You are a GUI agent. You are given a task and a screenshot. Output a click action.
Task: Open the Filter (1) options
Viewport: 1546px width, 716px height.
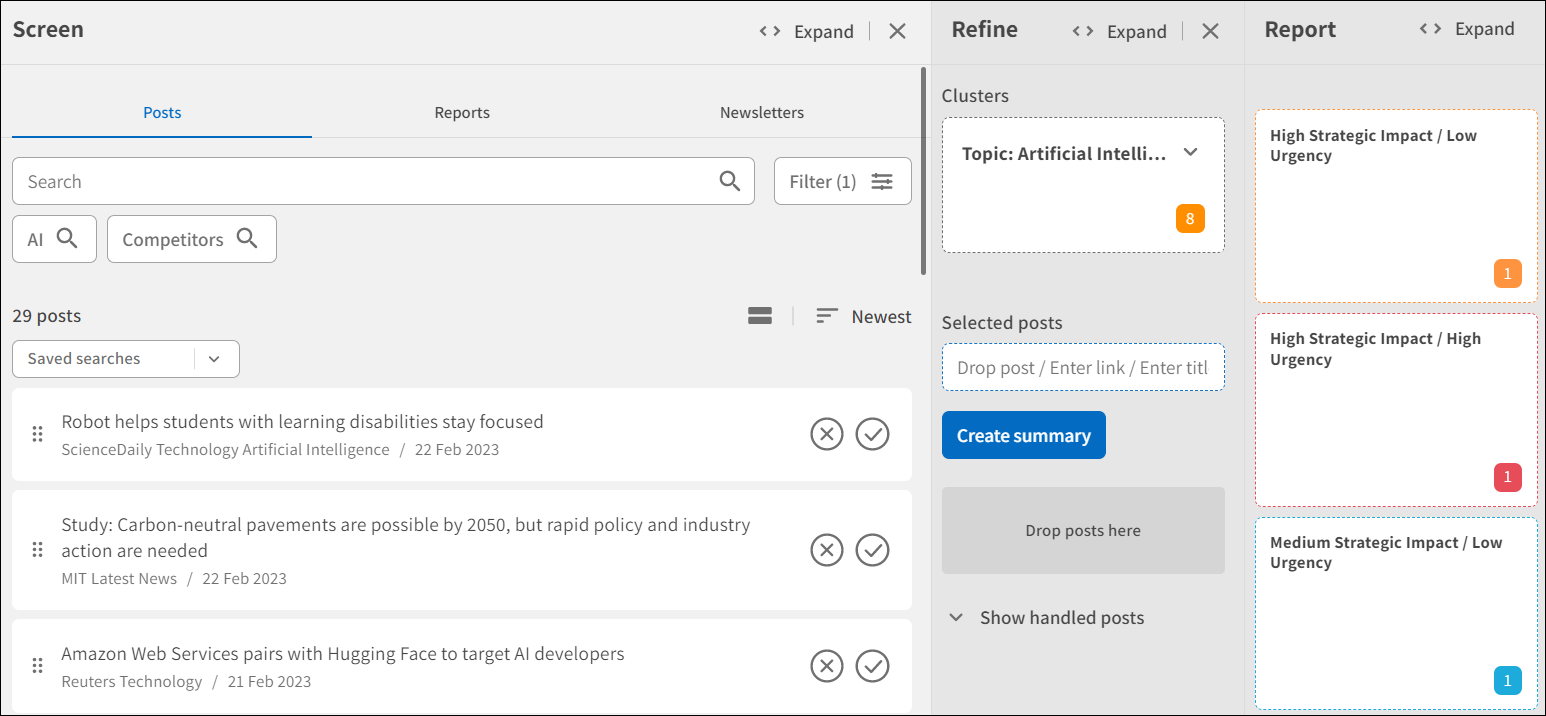[842, 181]
